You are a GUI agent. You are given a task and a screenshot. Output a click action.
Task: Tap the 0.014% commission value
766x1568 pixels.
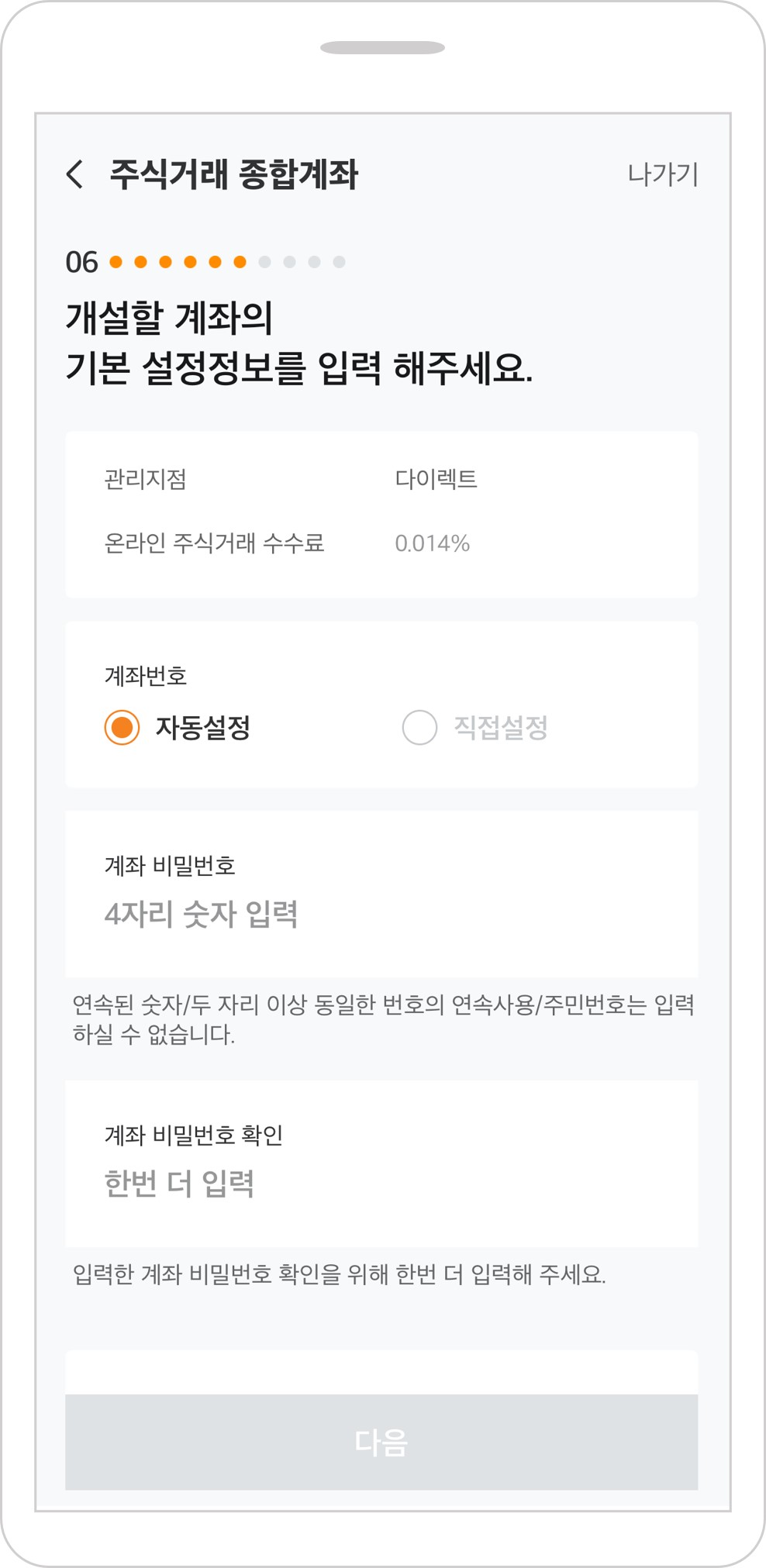[432, 543]
